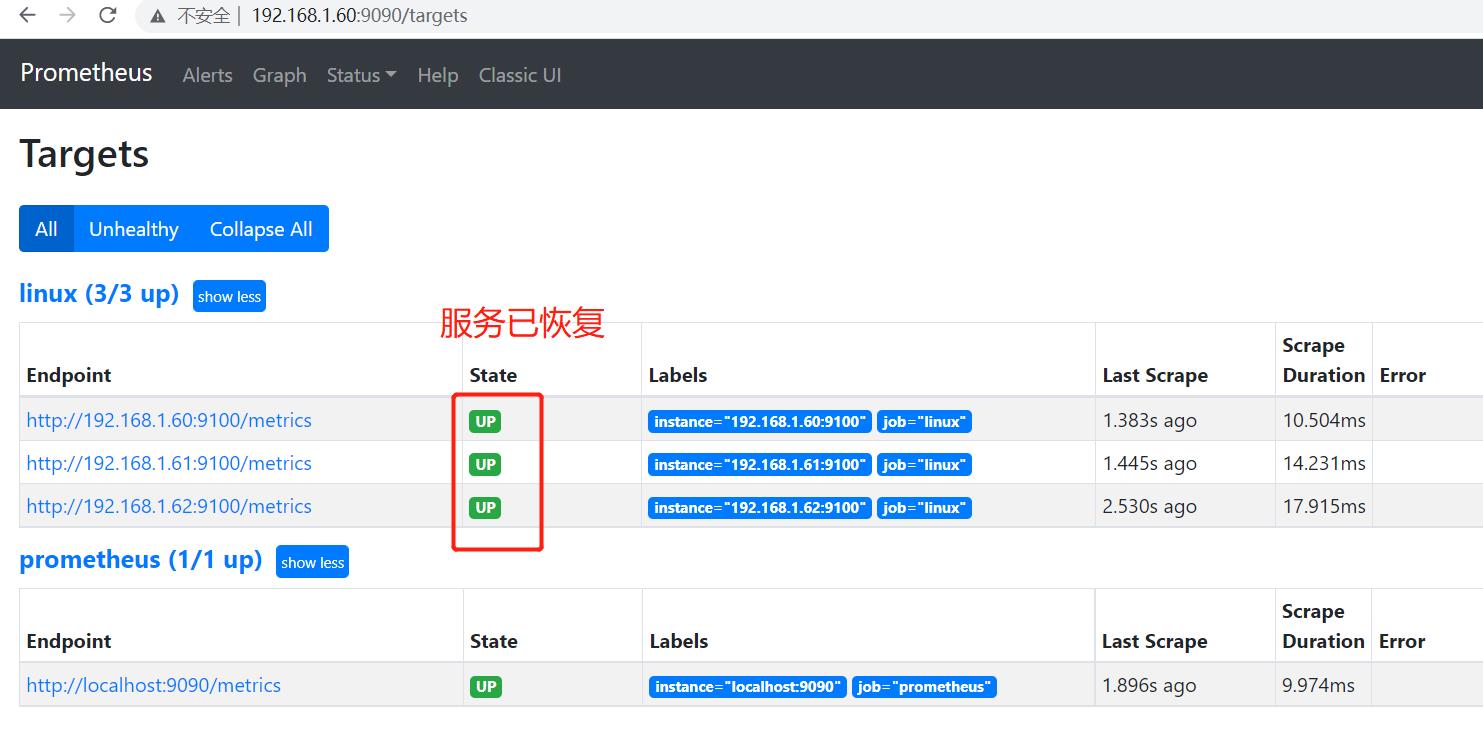Click Scrape Duration header in linux table
This screenshot has height=730, width=1483.
tap(1324, 360)
